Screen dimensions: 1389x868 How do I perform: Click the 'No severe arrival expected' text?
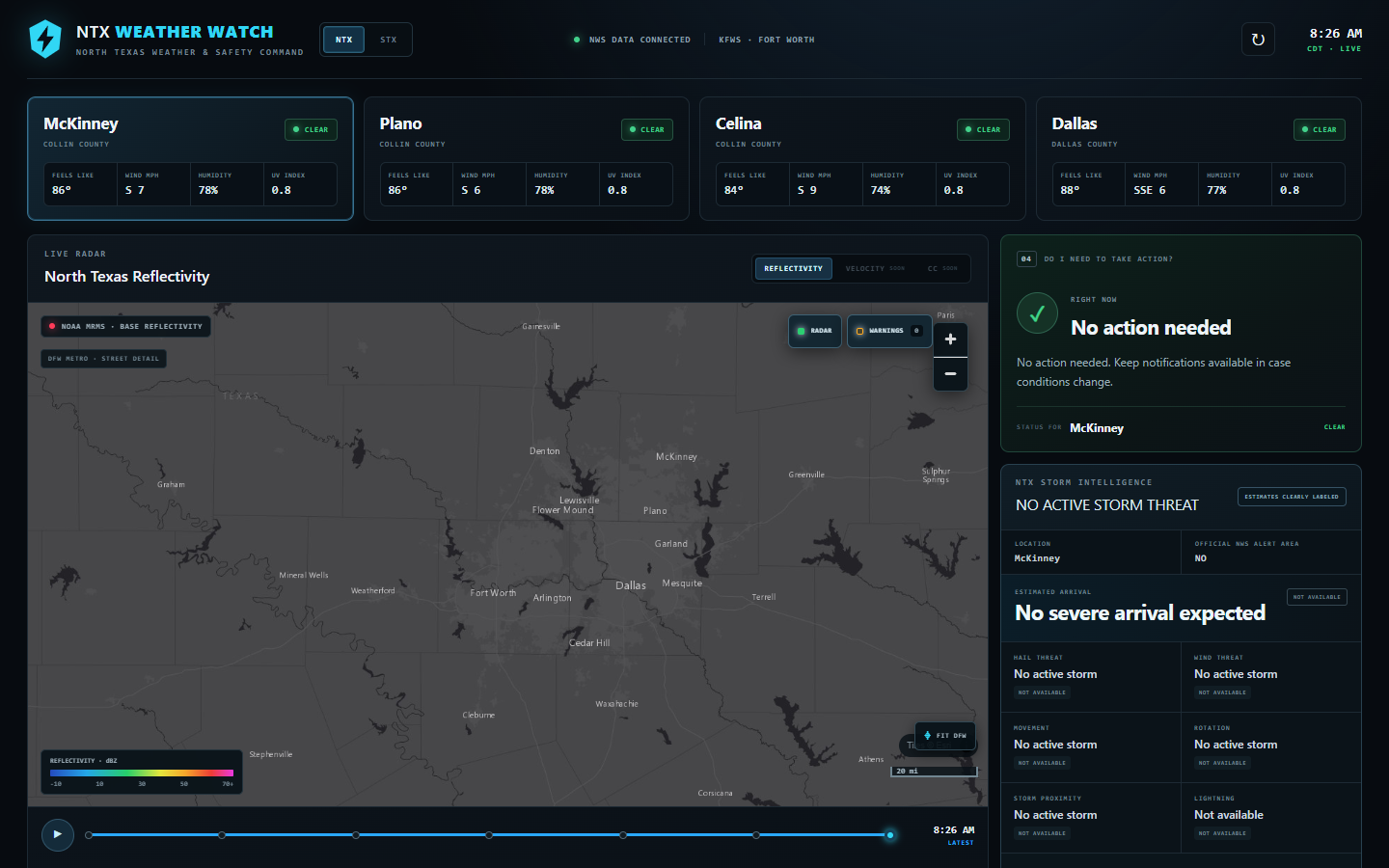coord(1140,613)
